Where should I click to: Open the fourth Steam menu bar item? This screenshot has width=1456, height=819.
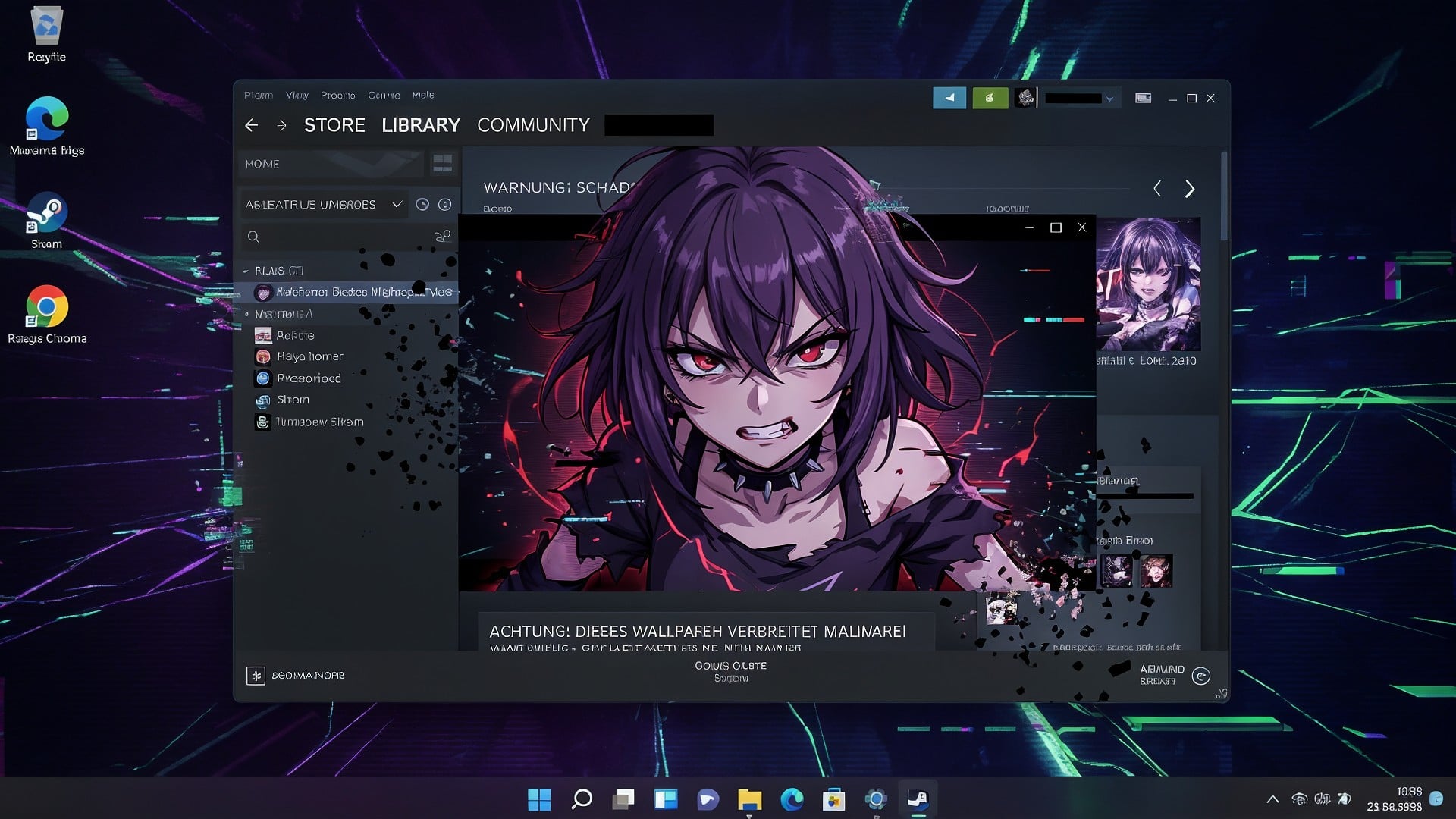point(384,95)
